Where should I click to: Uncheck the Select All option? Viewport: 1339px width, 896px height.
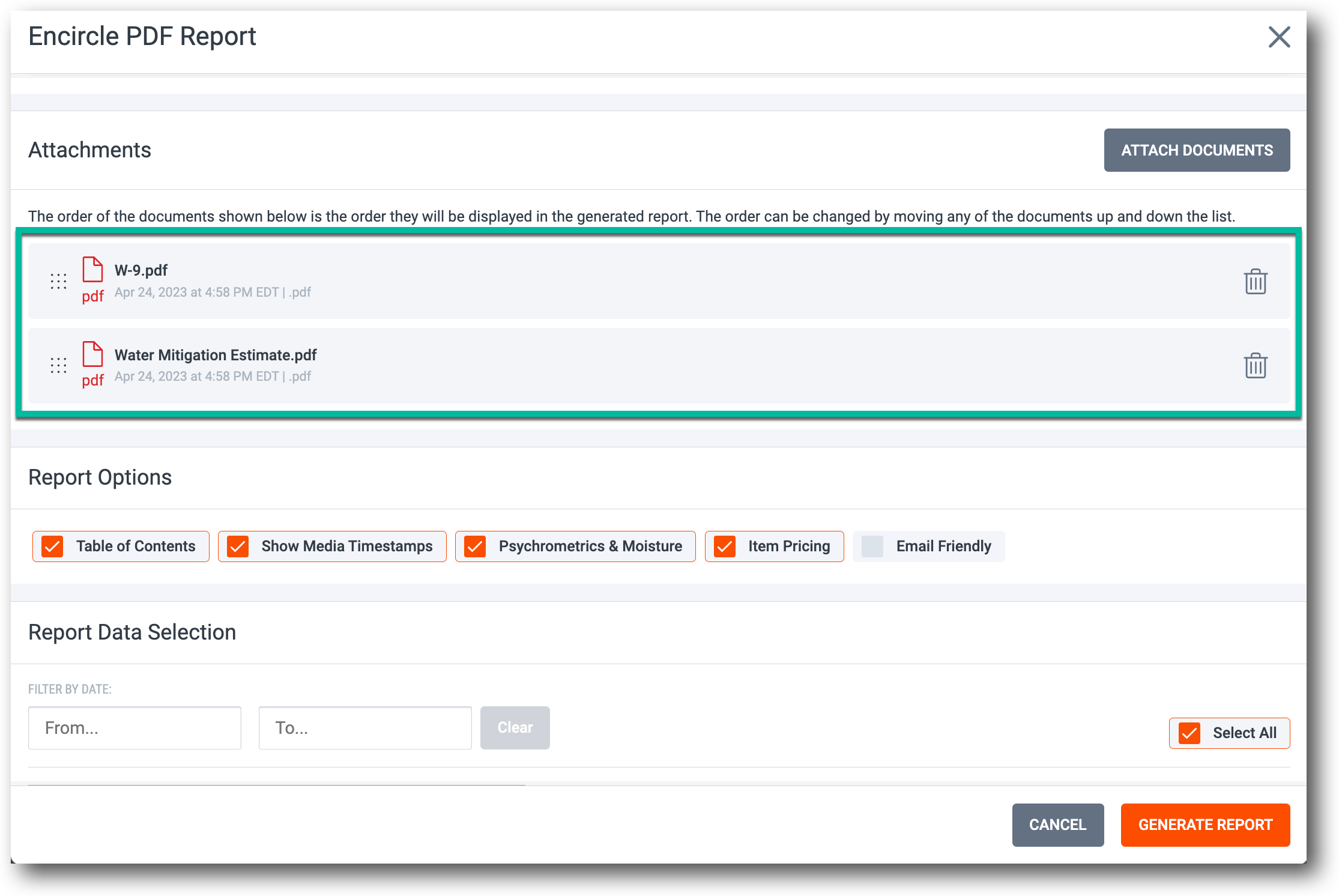point(1189,733)
